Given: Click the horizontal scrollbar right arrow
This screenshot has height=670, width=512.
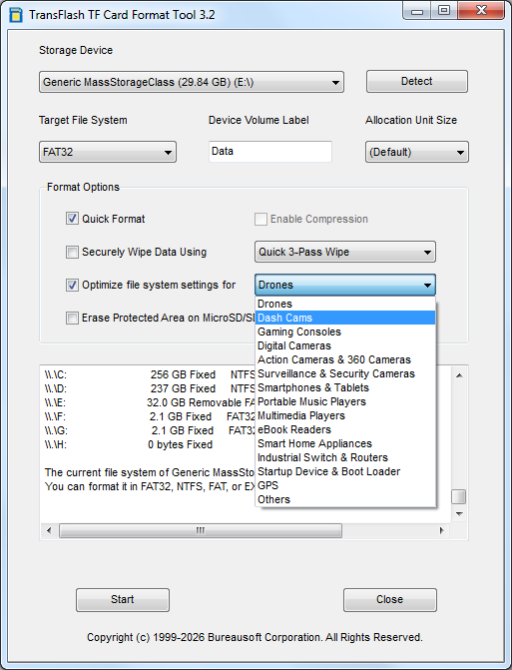Looking at the screenshot, I should coord(441,530).
